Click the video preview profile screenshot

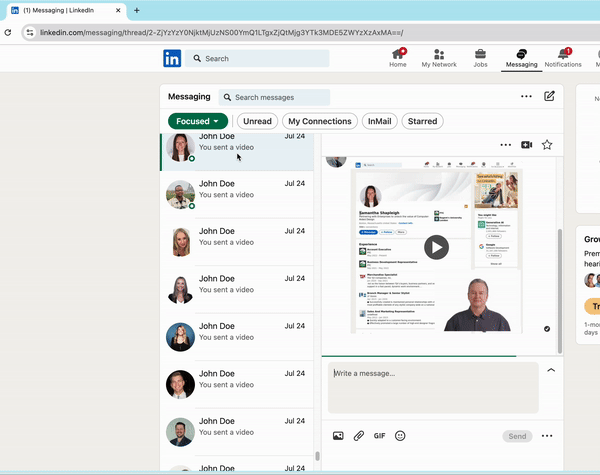(436, 246)
